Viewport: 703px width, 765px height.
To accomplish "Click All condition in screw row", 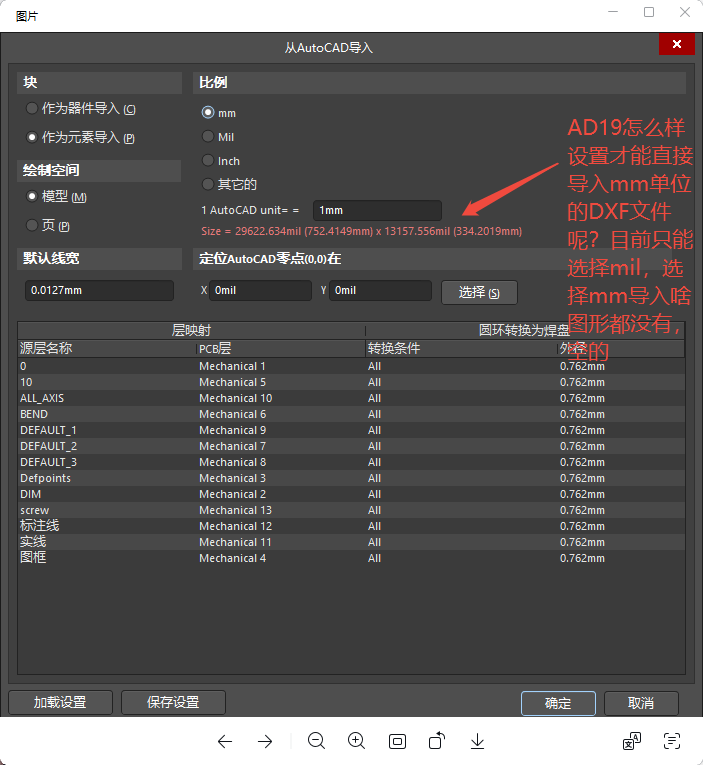I will coord(374,510).
